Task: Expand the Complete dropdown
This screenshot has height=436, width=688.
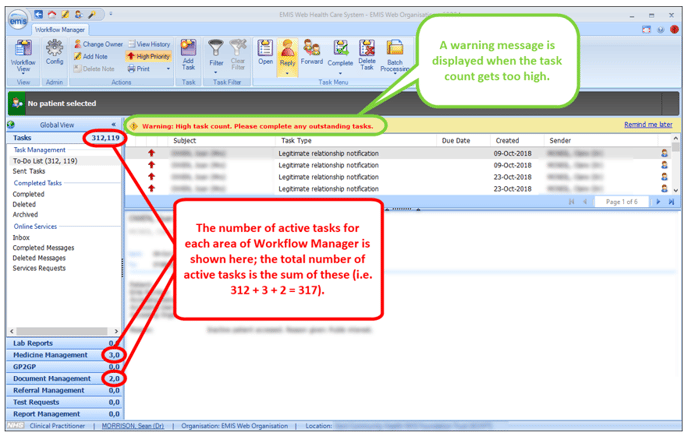Action: pyautogui.click(x=341, y=70)
